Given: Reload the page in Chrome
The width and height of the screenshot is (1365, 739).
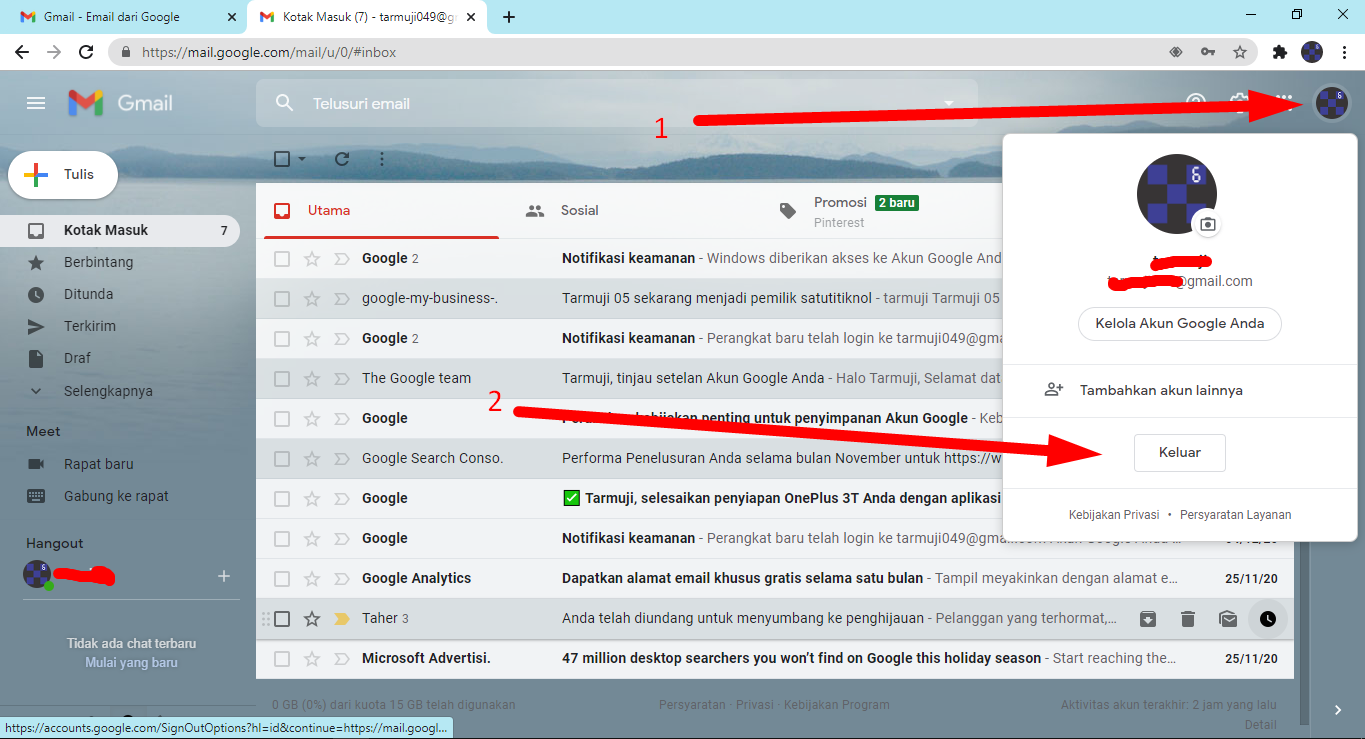Looking at the screenshot, I should (x=87, y=52).
